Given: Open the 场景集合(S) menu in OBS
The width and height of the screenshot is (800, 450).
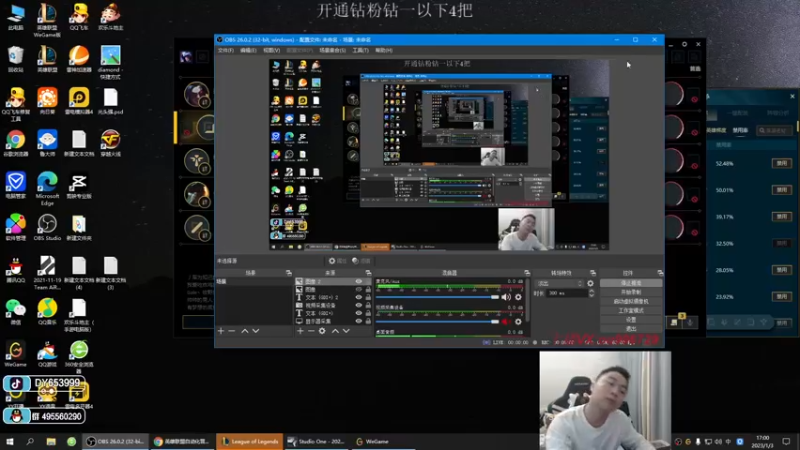Looking at the screenshot, I should tap(332, 51).
